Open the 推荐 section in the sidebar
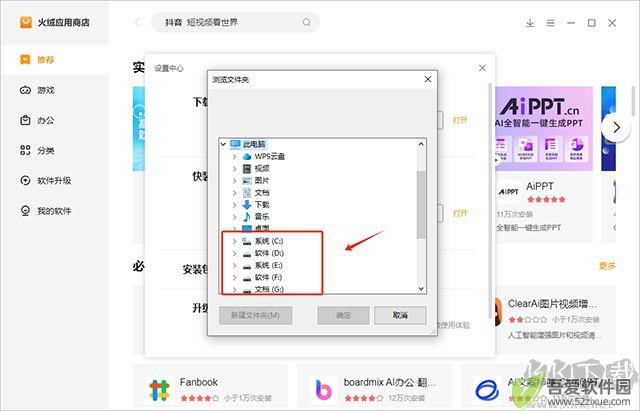640x411 pixels. 54,60
